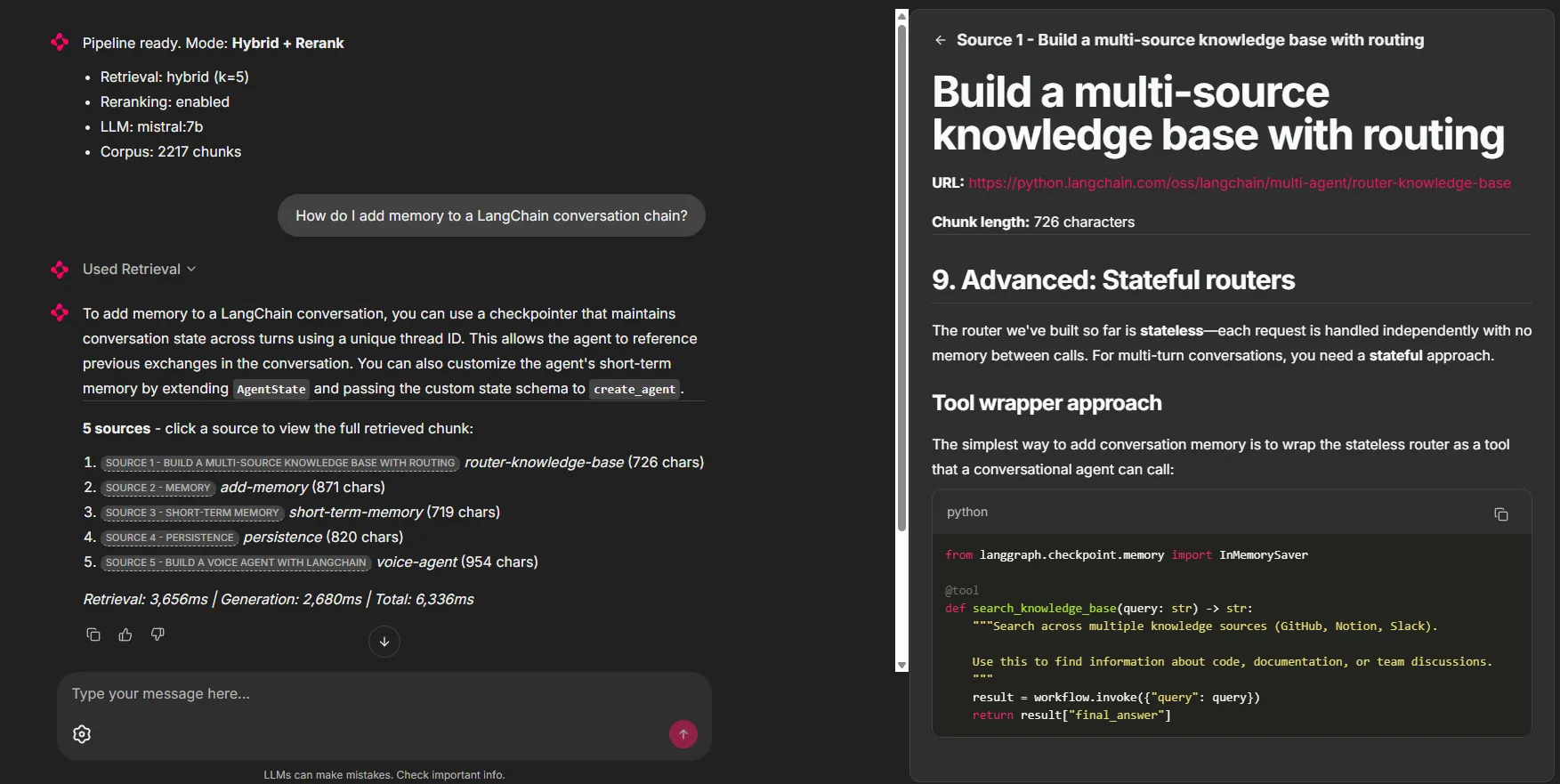
Task: Copy the python code block
Action: coord(1500,514)
